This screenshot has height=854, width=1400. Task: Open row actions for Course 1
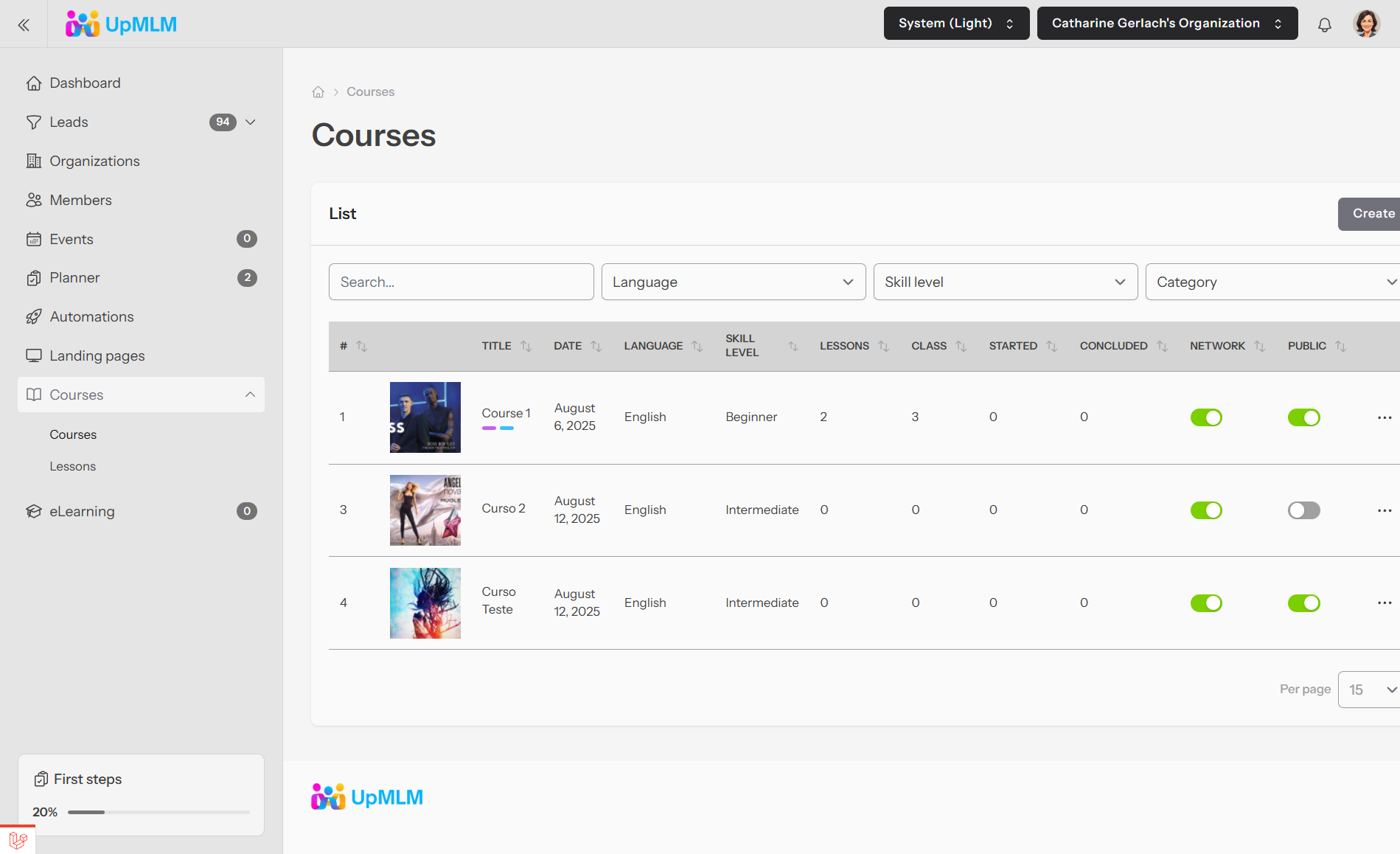pyautogui.click(x=1384, y=417)
